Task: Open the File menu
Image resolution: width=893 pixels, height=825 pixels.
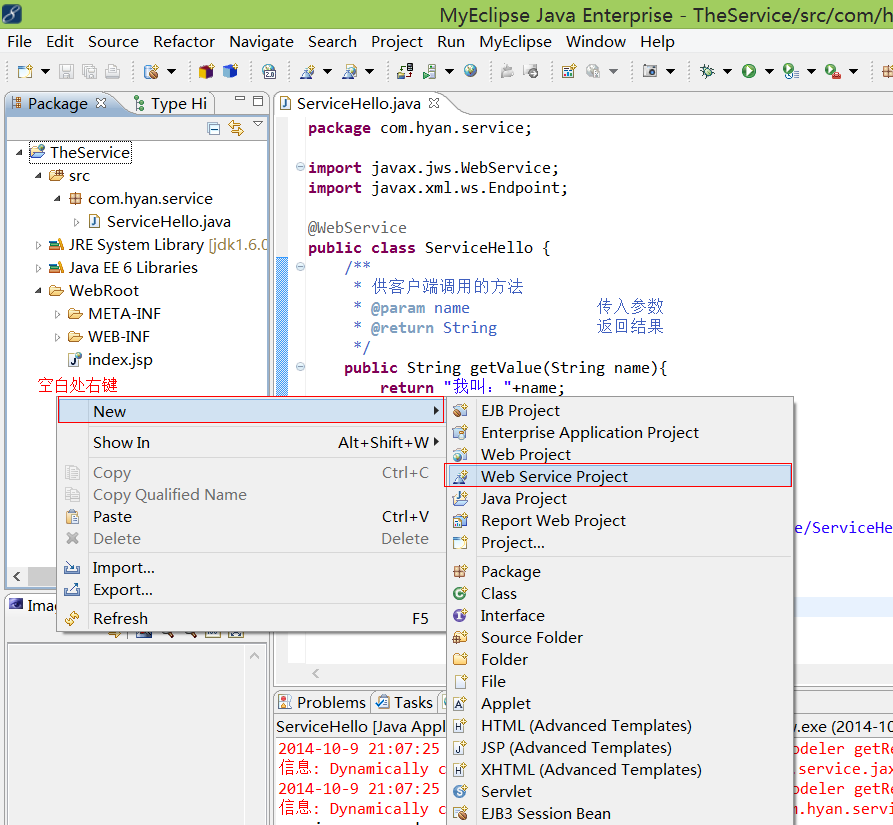Action: pyautogui.click(x=19, y=42)
